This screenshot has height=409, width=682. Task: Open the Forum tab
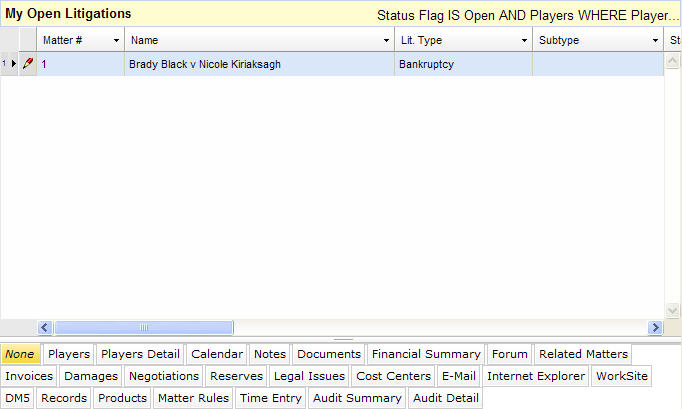(x=510, y=354)
